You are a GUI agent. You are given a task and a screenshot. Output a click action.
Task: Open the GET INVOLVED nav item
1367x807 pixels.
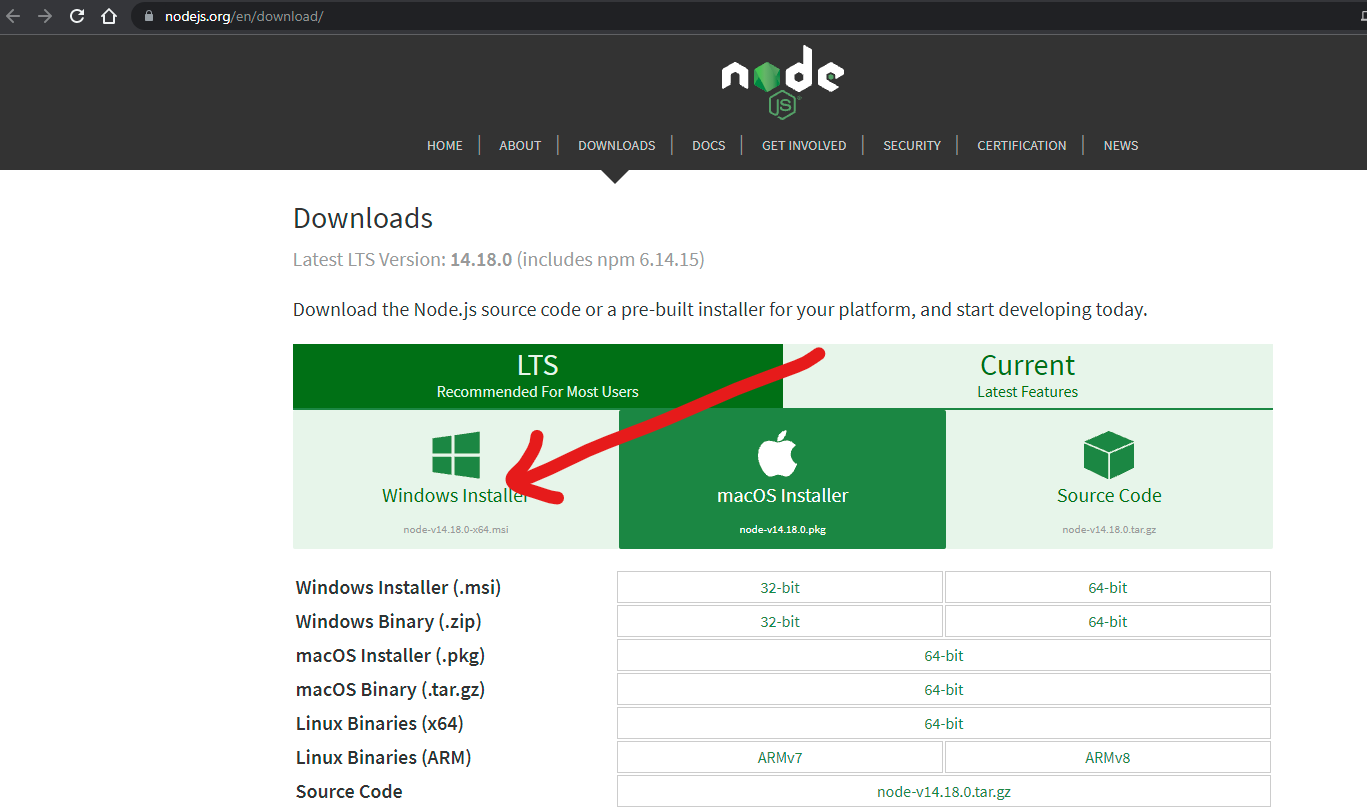[x=804, y=146]
